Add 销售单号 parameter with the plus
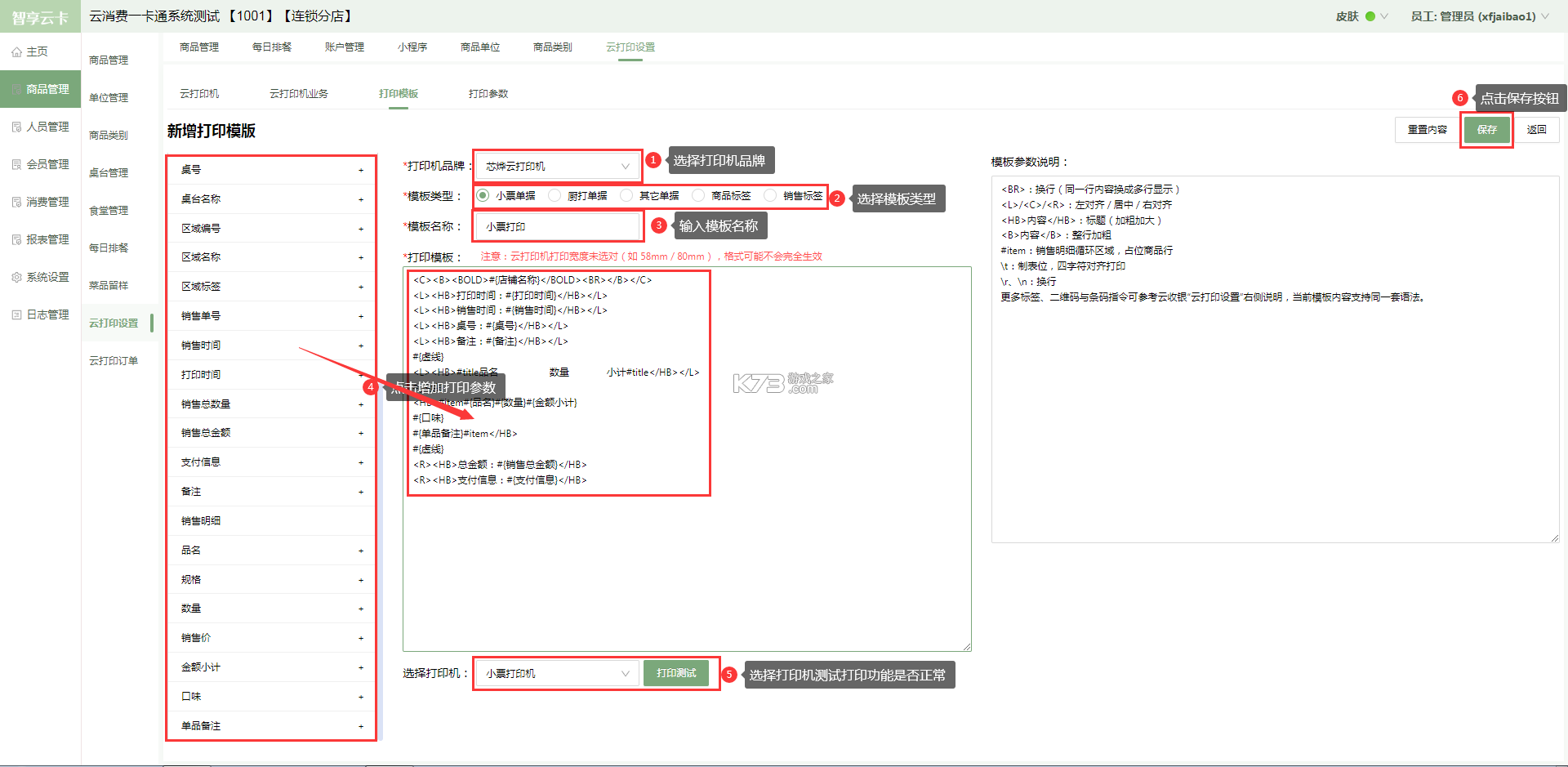 [361, 317]
